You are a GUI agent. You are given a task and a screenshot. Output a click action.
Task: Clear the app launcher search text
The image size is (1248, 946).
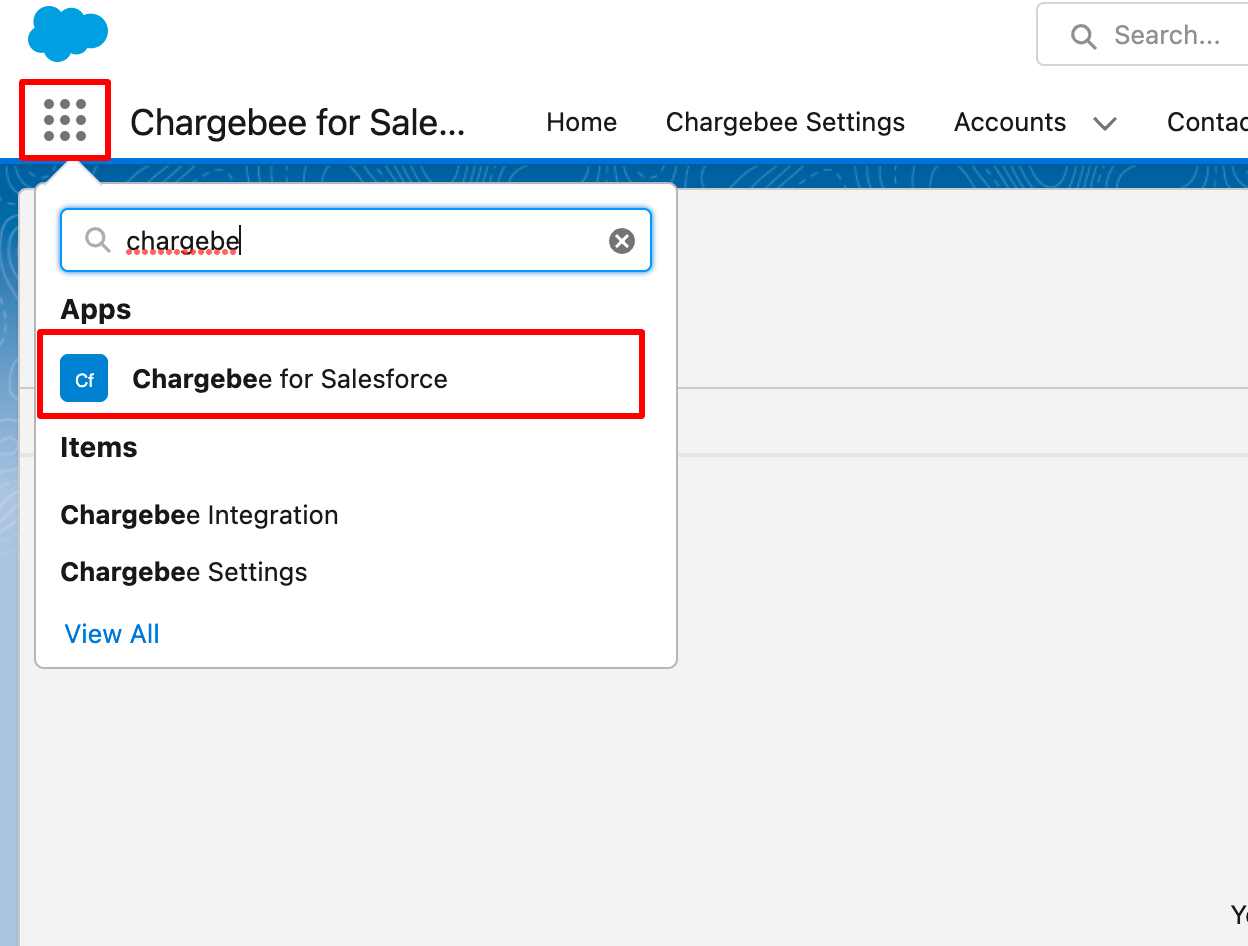[622, 241]
